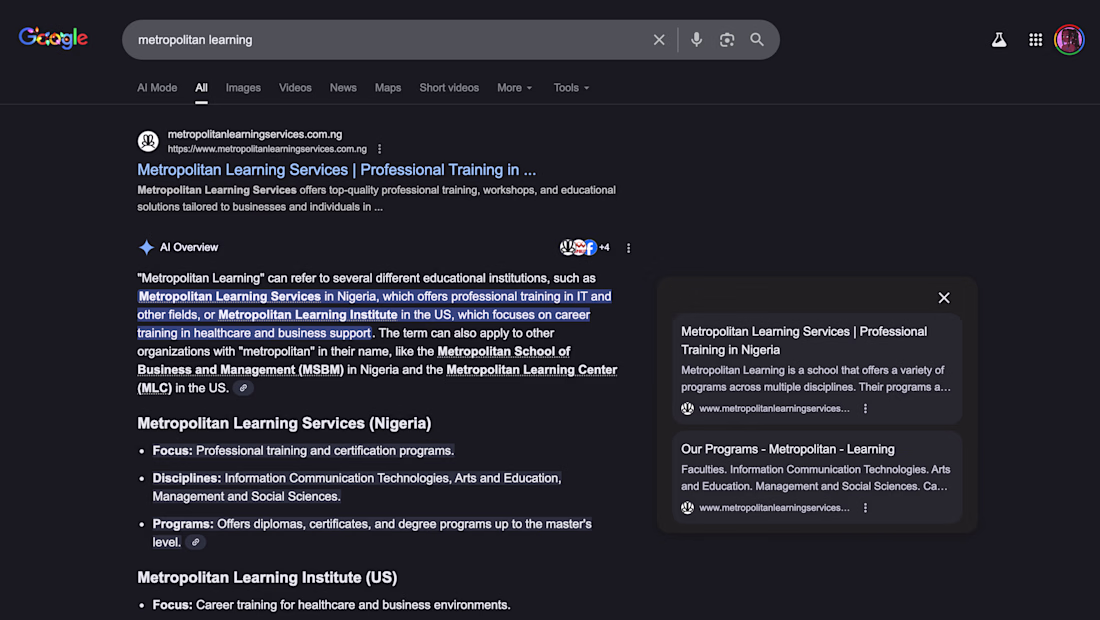Click 'Metropolitan Learning Services (Nigeria)' heading

click(x=284, y=424)
